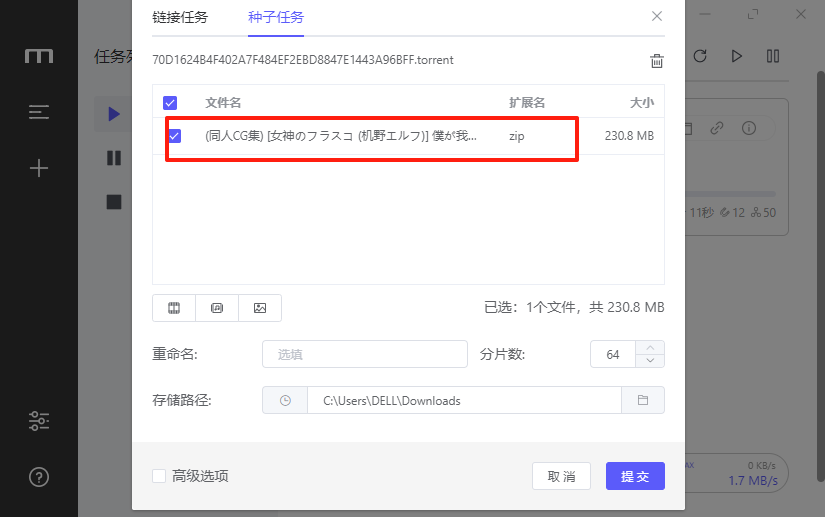The image size is (825, 517).
Task: Filter torrent files by audio type icon
Action: point(217,308)
